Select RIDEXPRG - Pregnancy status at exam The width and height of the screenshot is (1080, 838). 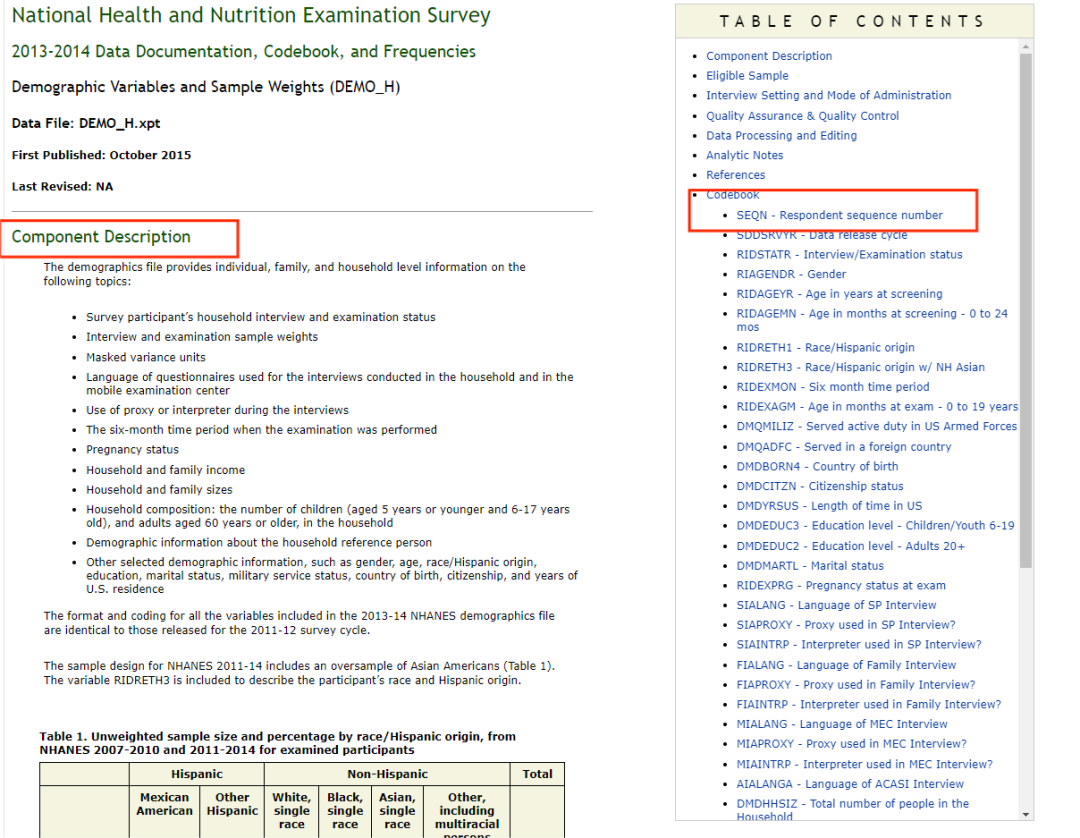pyautogui.click(x=841, y=585)
